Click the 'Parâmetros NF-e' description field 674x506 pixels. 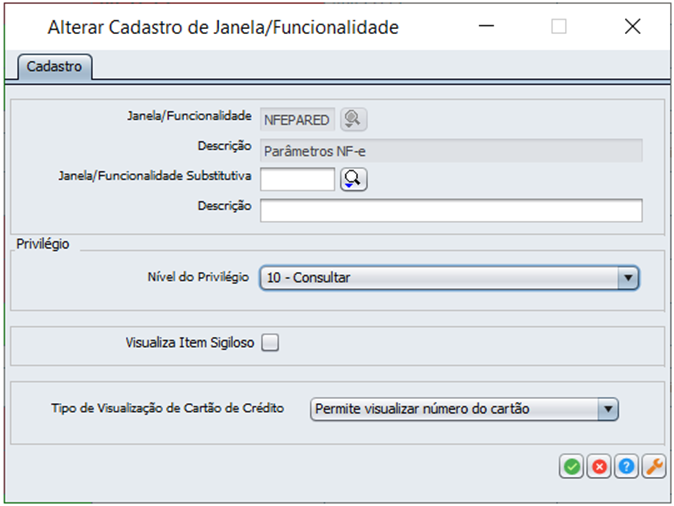(450, 151)
